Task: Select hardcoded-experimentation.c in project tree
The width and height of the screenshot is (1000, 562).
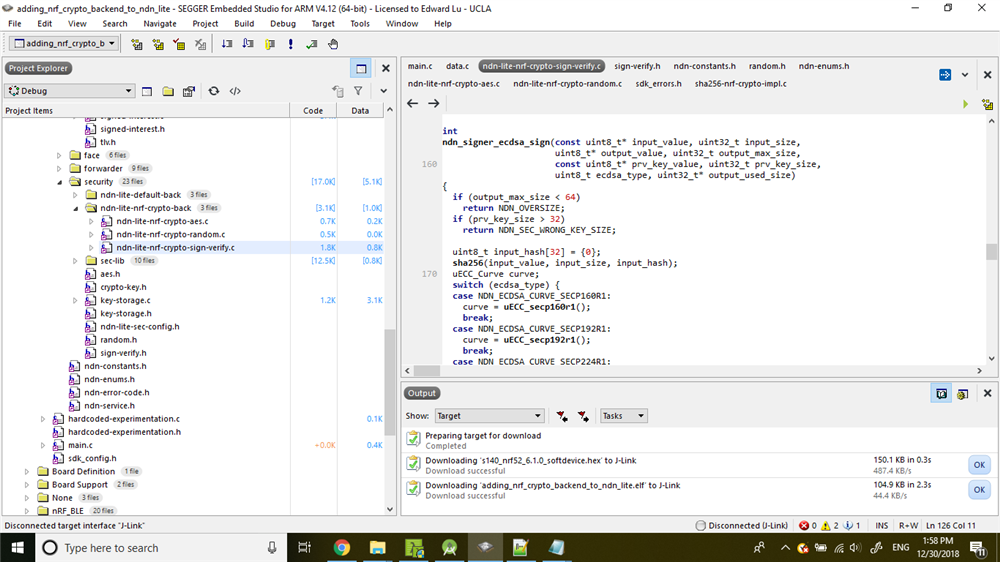Action: pyautogui.click(x=124, y=419)
